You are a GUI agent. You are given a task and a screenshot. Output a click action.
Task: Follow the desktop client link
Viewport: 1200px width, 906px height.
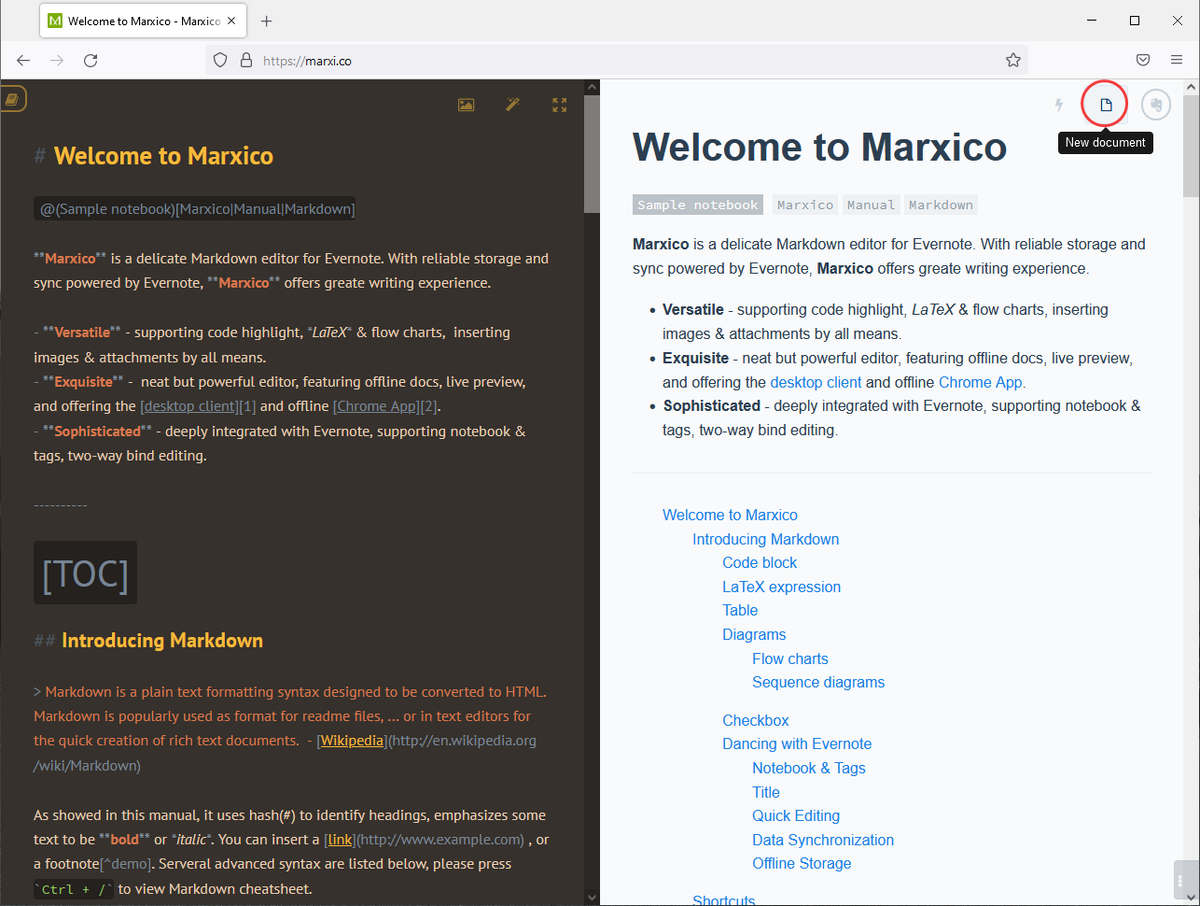pos(815,382)
